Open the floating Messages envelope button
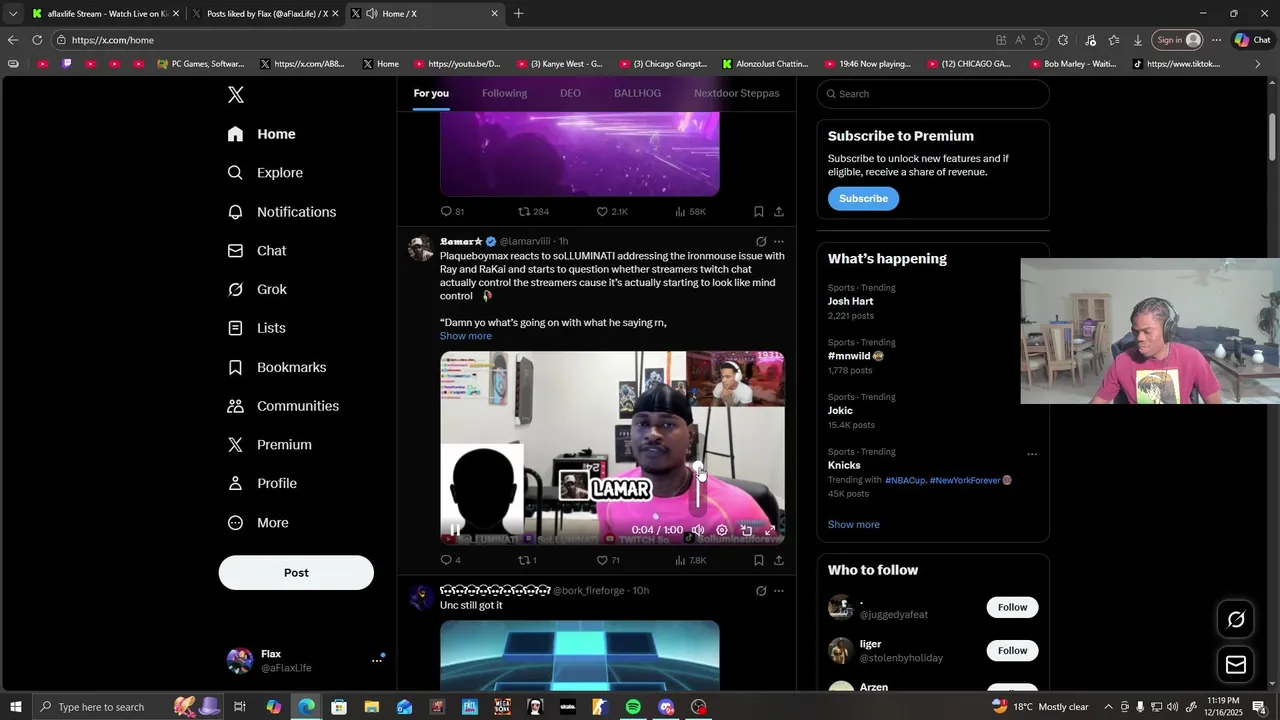The height and width of the screenshot is (720, 1280). pyautogui.click(x=1236, y=665)
